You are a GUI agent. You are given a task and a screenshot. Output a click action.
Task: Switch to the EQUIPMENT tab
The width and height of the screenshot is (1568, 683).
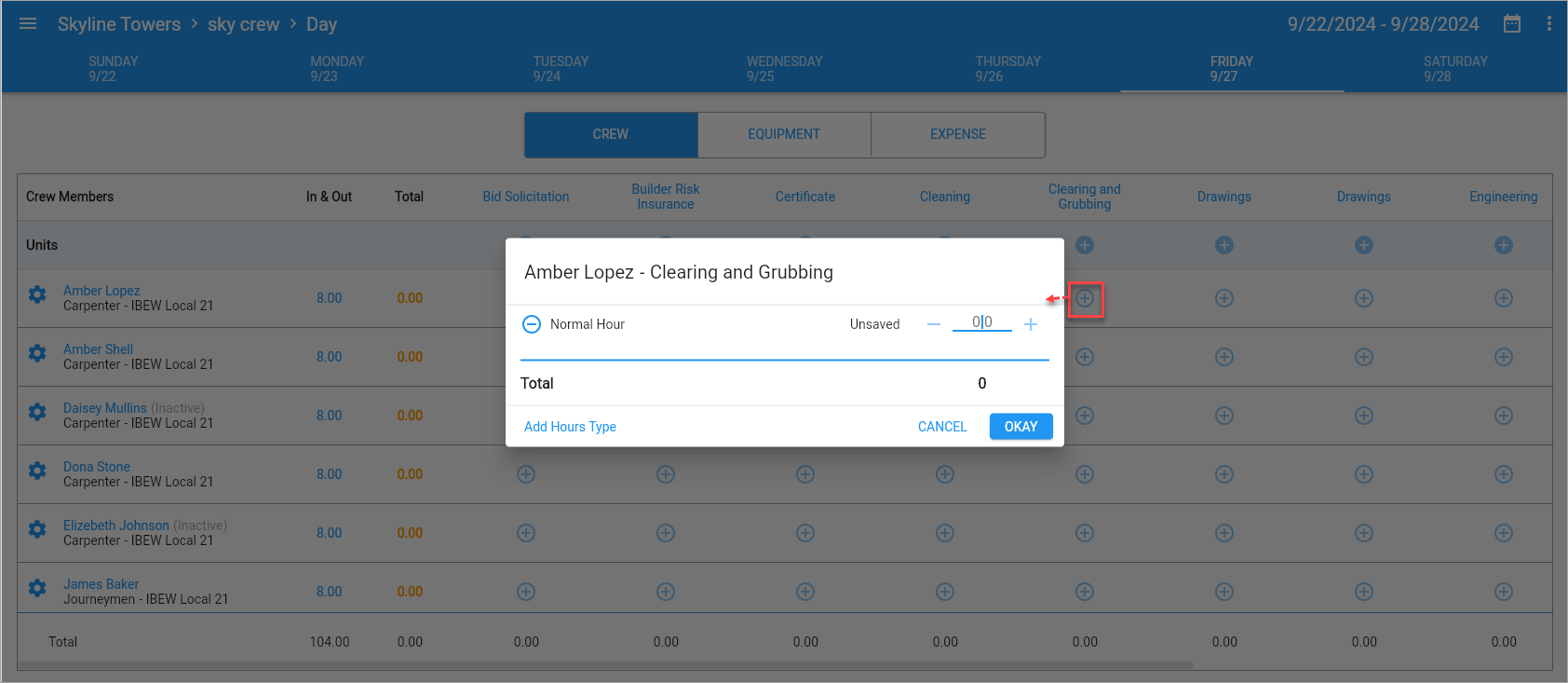point(784,134)
